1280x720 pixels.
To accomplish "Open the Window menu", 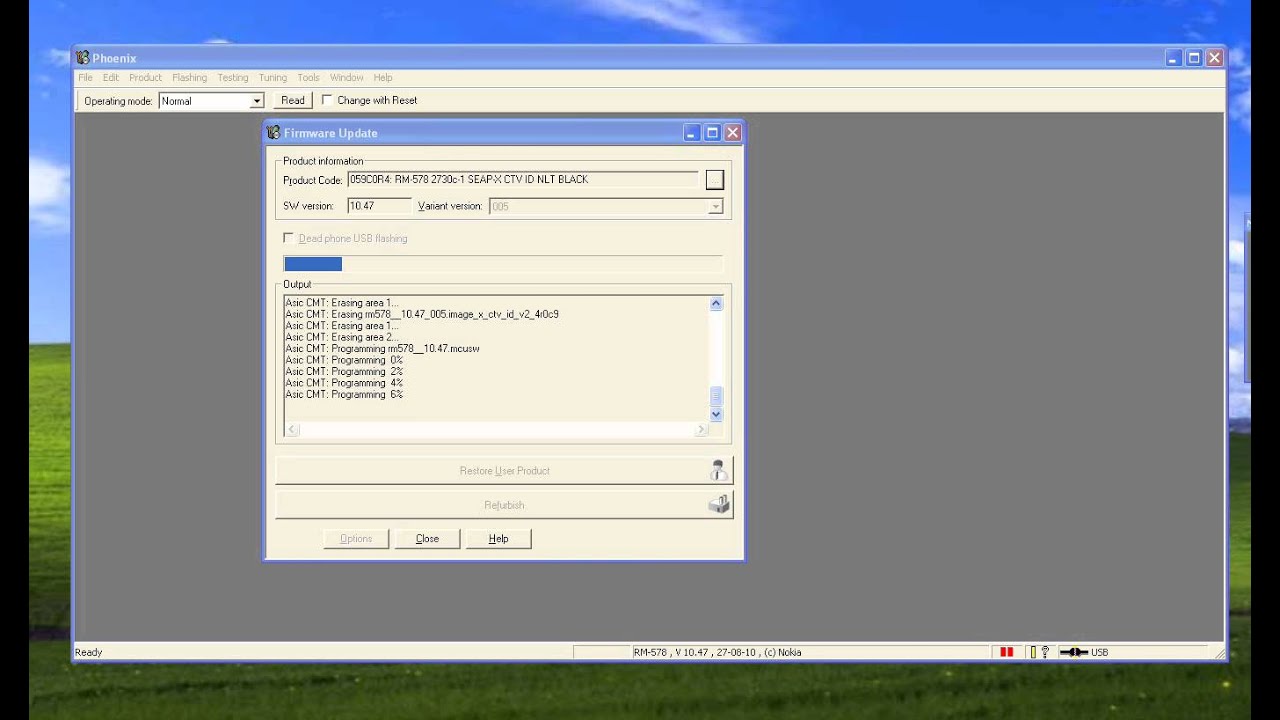I will tap(347, 77).
